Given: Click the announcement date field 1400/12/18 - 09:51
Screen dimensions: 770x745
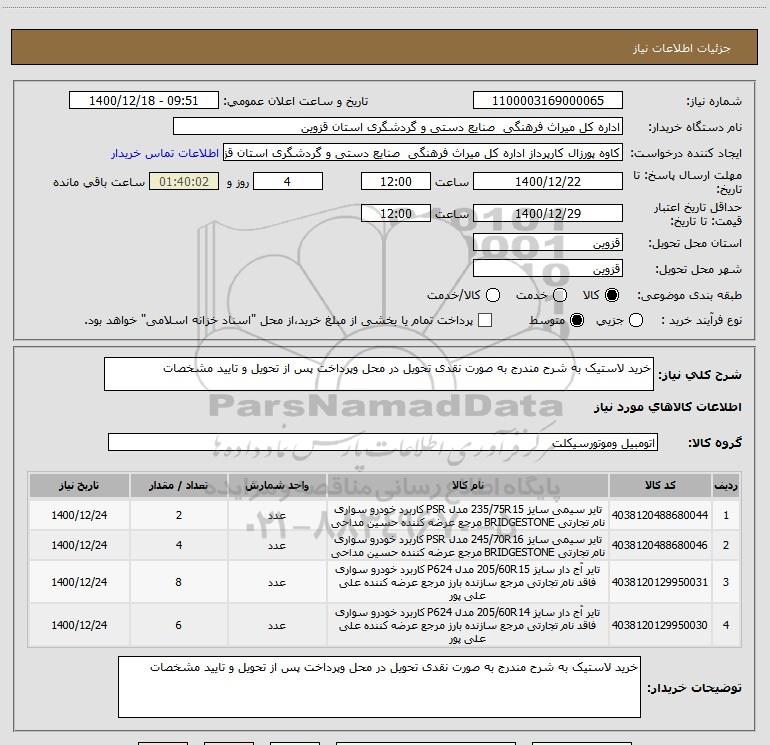Looking at the screenshot, I should point(143,101).
